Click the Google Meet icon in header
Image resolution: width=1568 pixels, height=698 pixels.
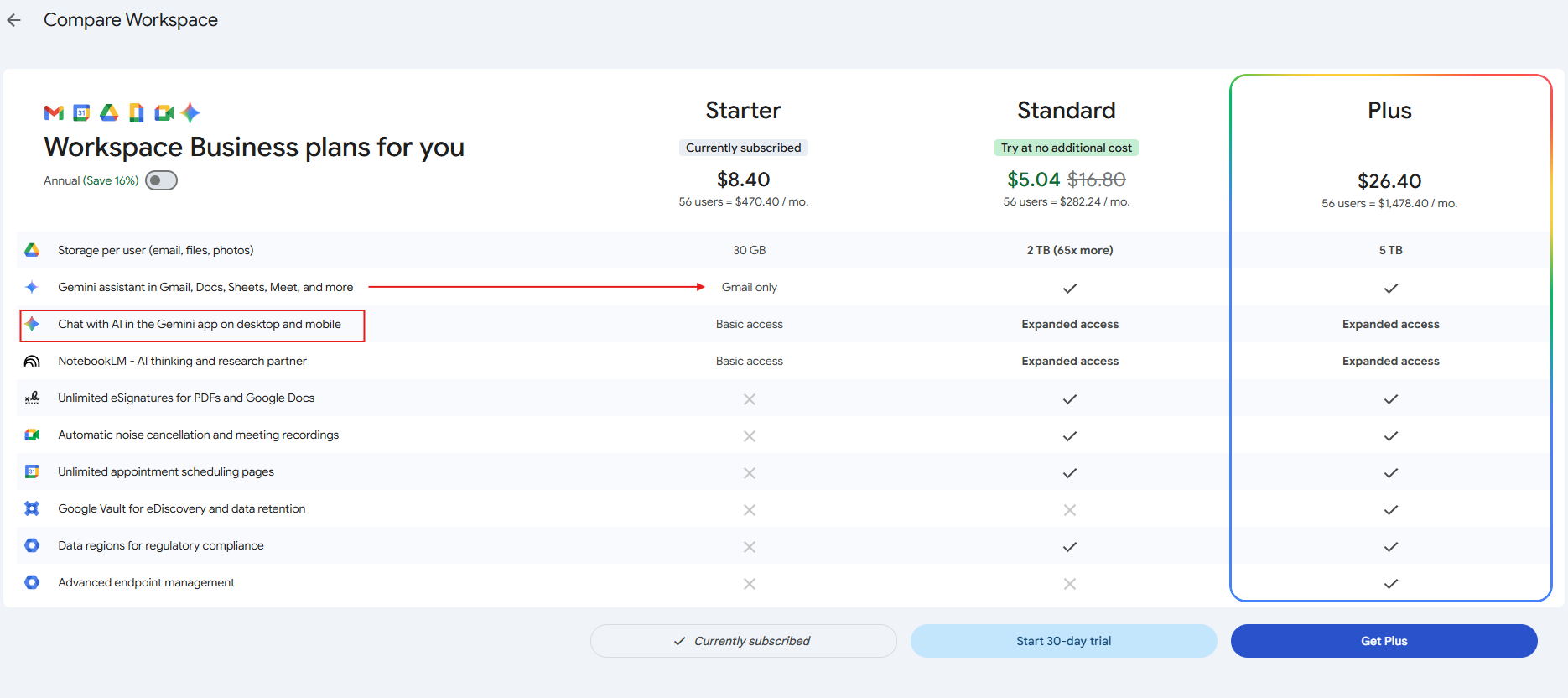[164, 112]
